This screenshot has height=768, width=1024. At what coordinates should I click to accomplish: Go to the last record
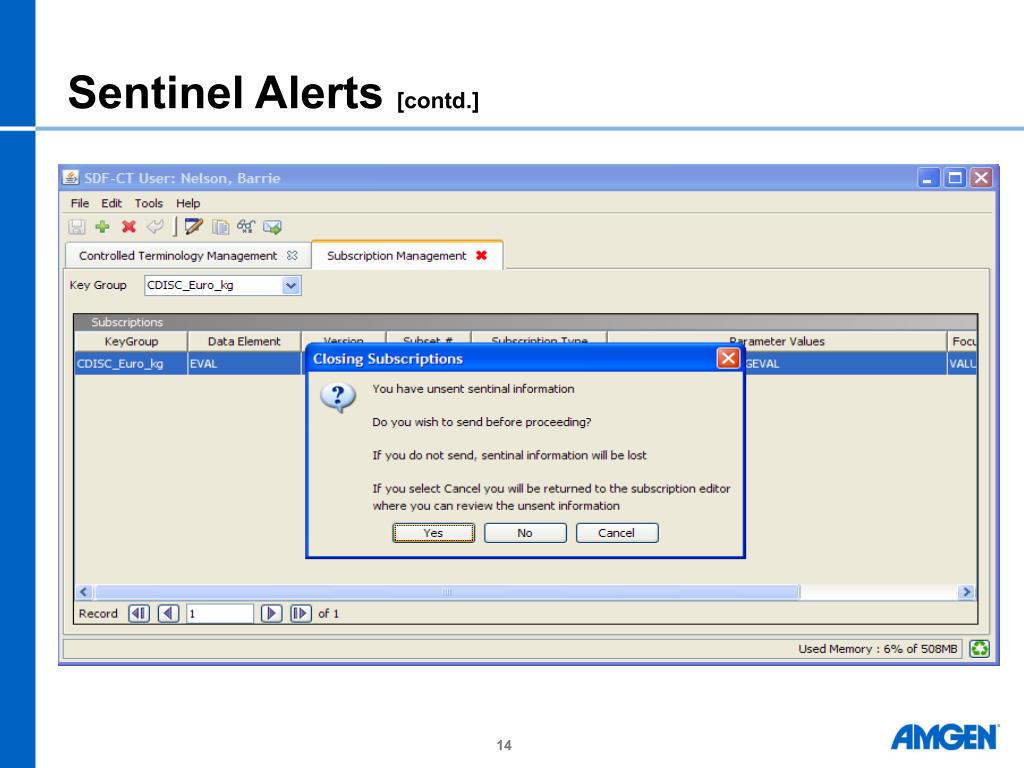point(301,613)
